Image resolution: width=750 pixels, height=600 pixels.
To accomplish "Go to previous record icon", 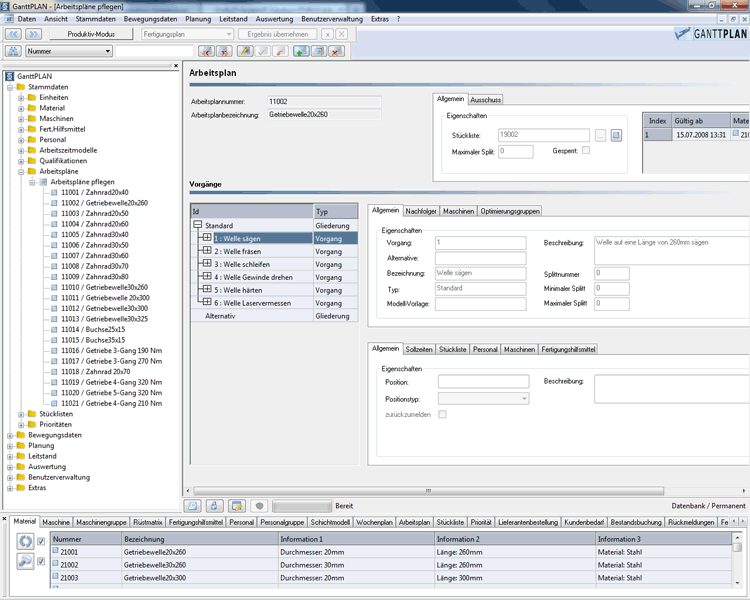I will coord(207,51).
